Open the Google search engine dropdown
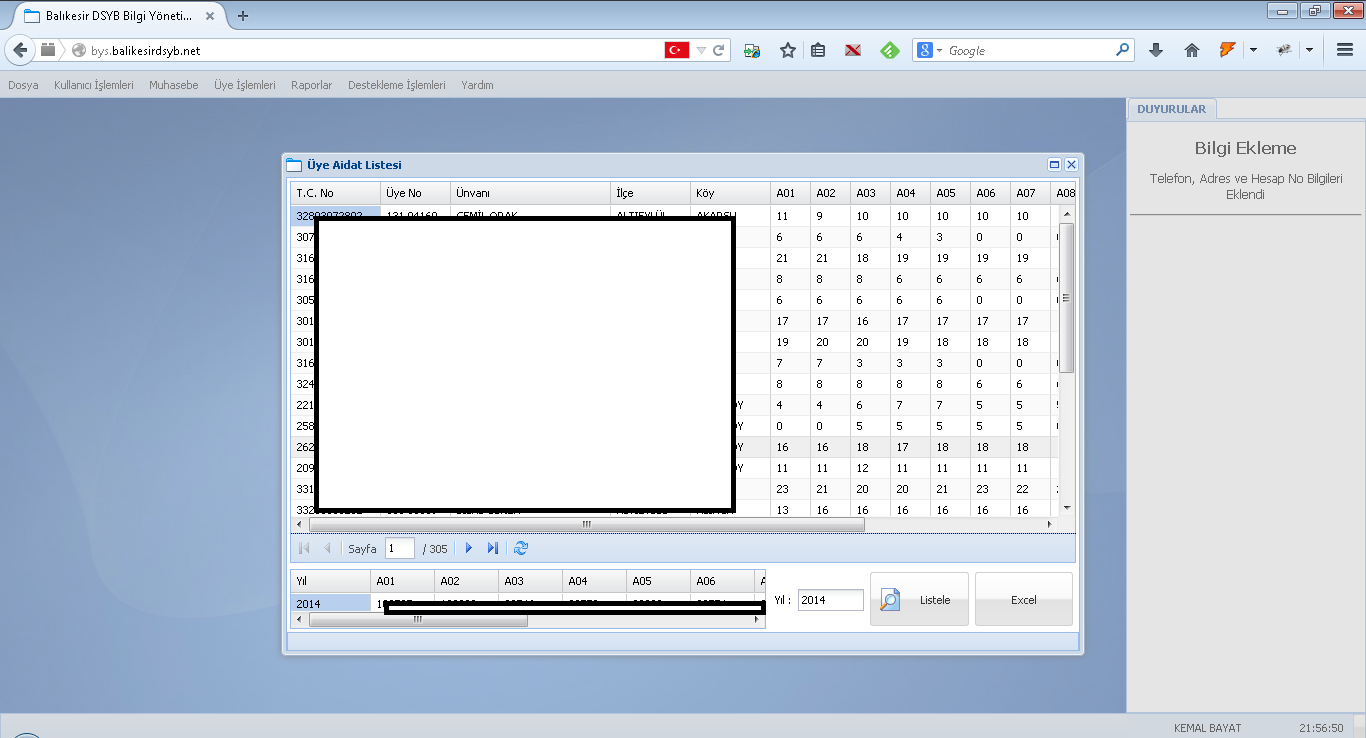This screenshot has width=1366, height=738. (x=930, y=50)
